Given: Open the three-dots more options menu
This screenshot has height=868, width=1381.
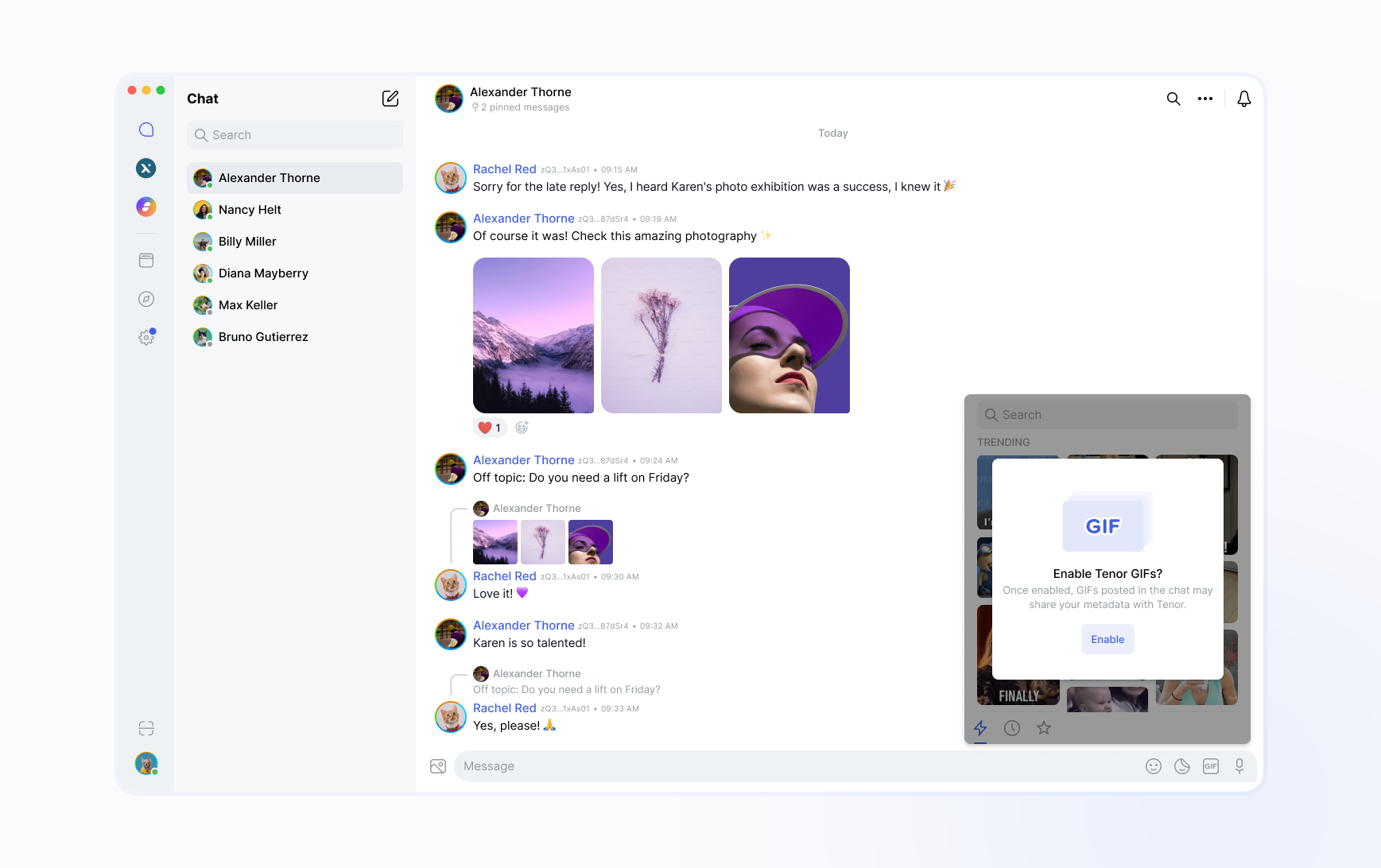Looking at the screenshot, I should pyautogui.click(x=1205, y=99).
